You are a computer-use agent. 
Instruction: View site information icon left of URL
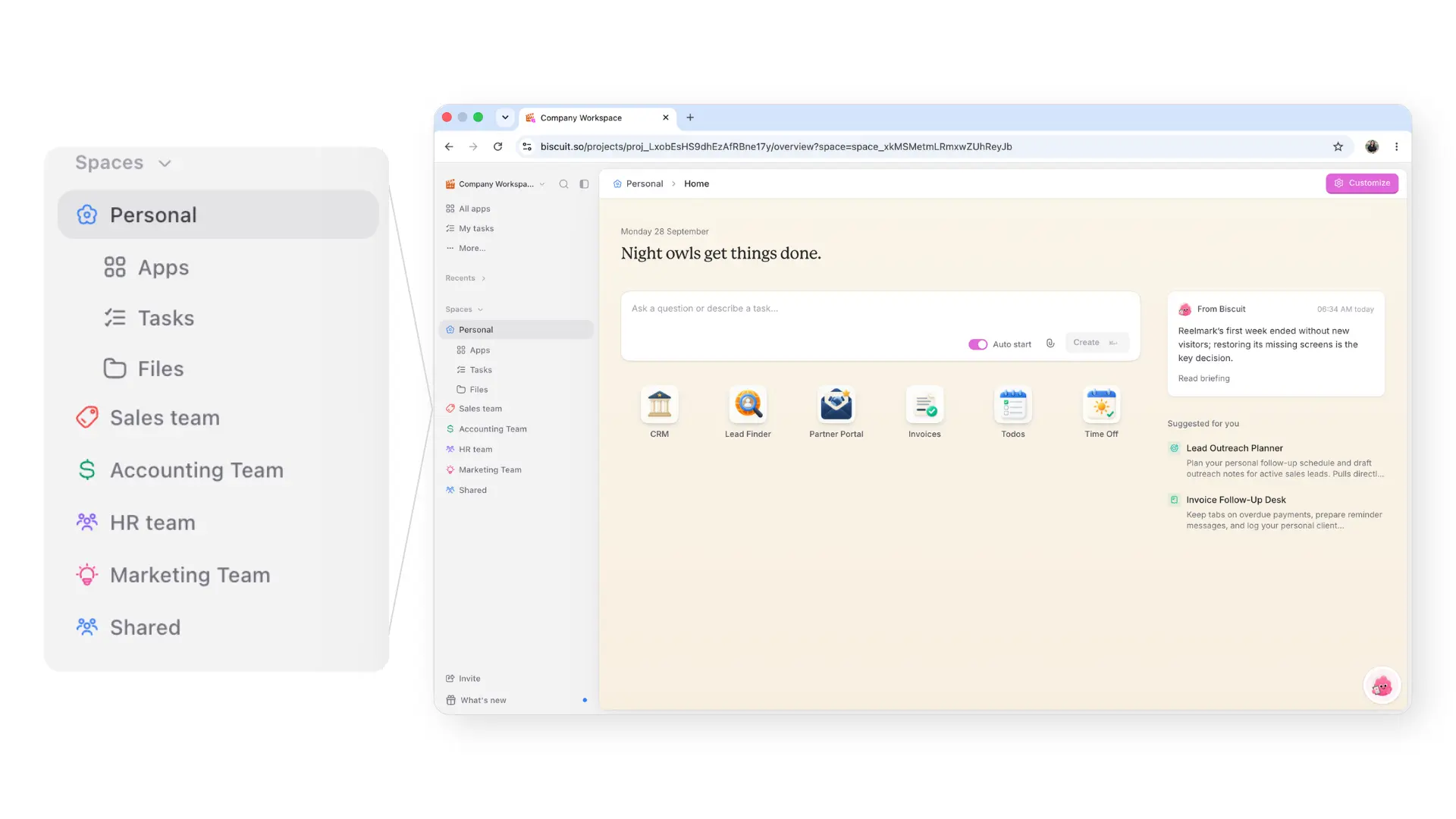[527, 146]
